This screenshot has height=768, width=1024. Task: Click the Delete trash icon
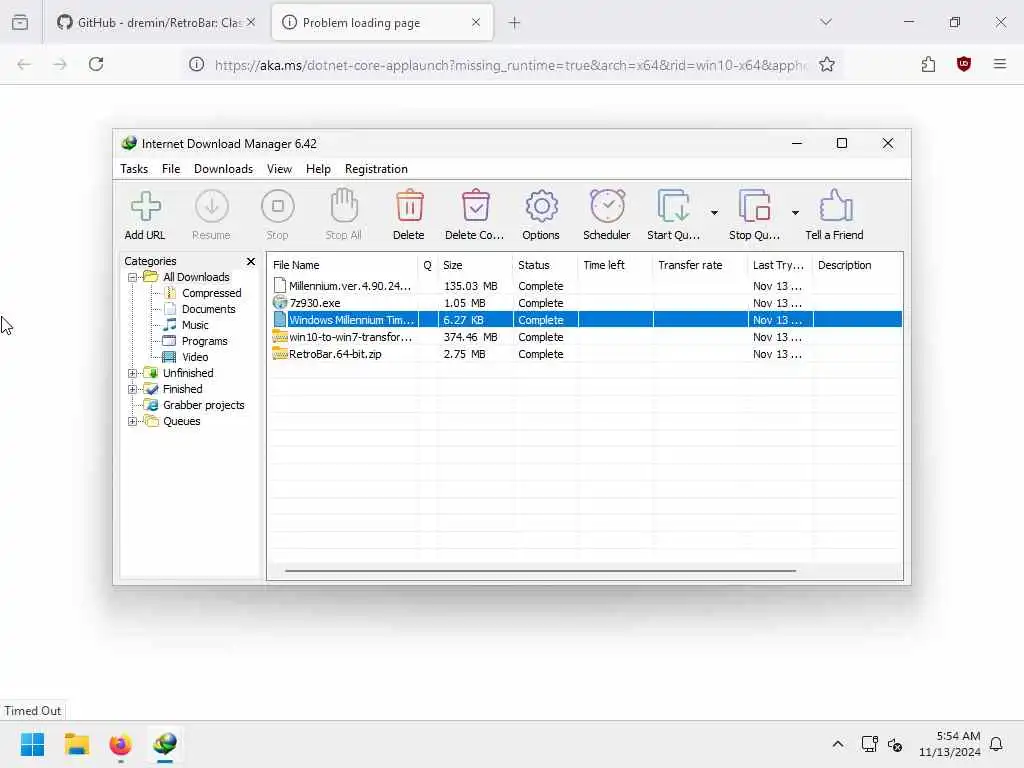coord(409,206)
